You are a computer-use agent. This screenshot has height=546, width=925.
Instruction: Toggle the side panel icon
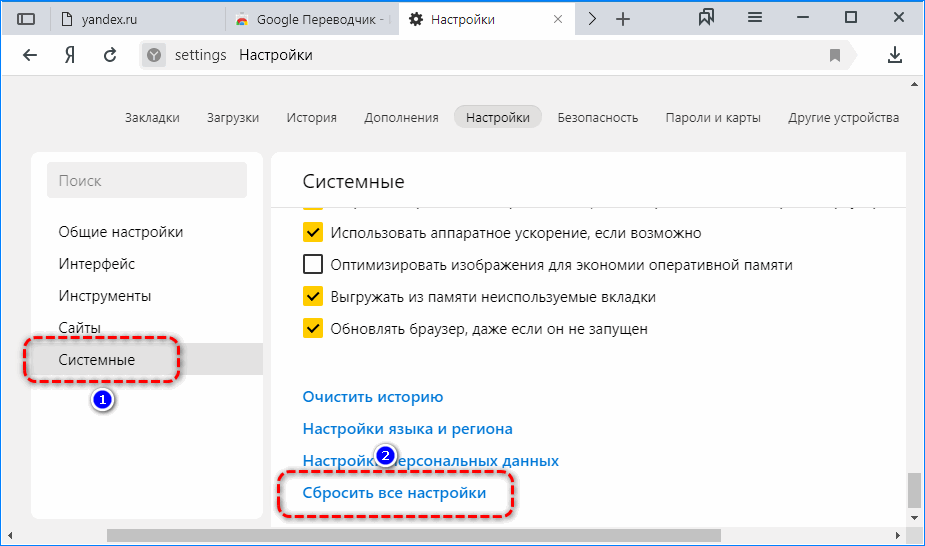[26, 19]
